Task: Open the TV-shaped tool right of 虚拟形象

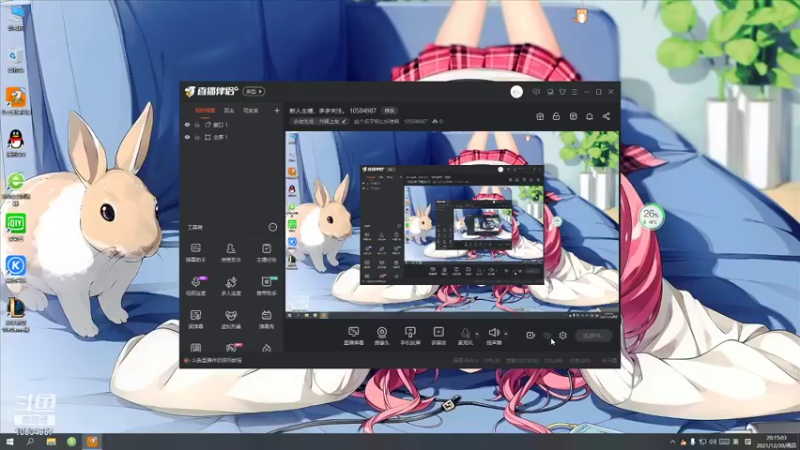Action: pos(266,319)
